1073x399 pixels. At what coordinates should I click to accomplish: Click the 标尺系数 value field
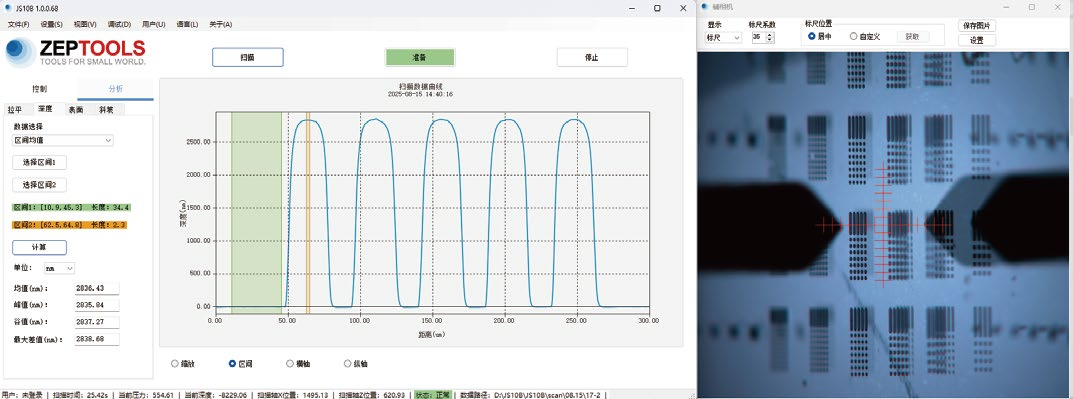(x=758, y=38)
